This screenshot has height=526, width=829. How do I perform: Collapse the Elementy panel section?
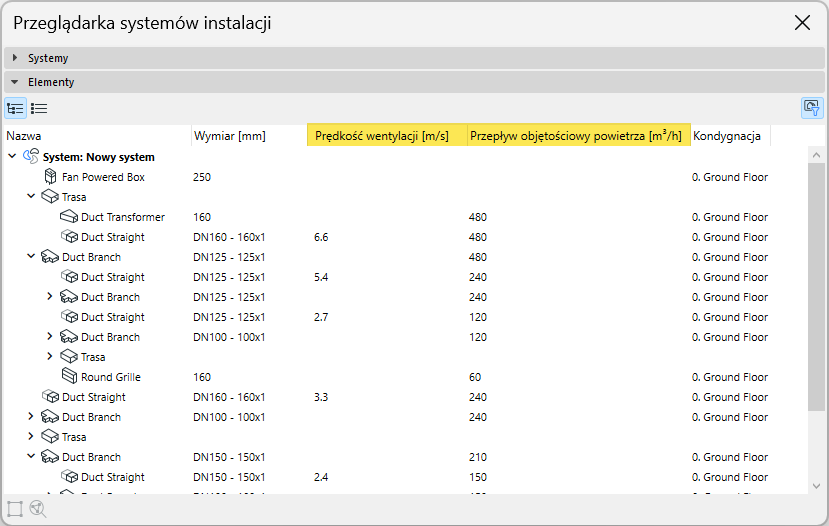point(15,82)
